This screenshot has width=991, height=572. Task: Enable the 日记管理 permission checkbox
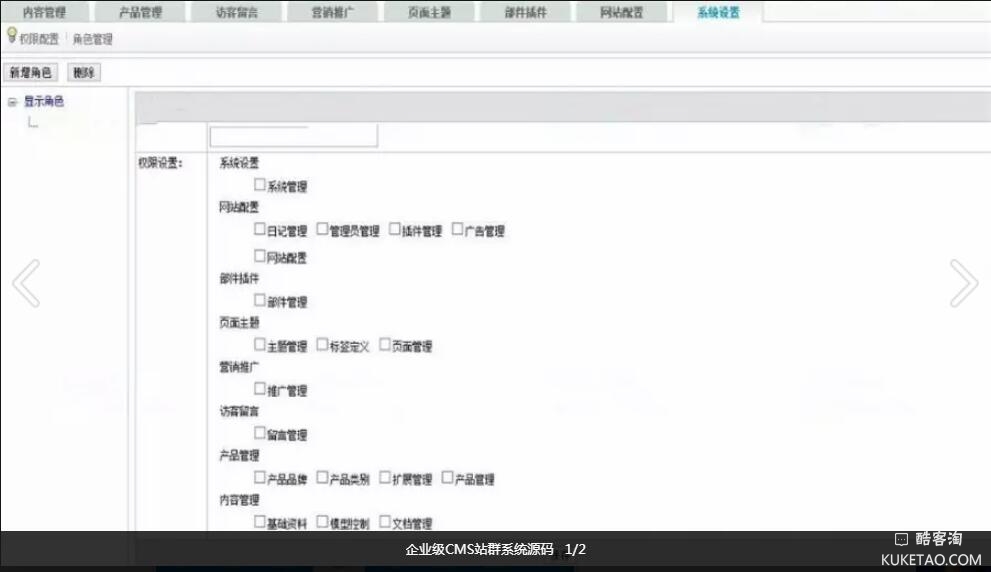259,229
